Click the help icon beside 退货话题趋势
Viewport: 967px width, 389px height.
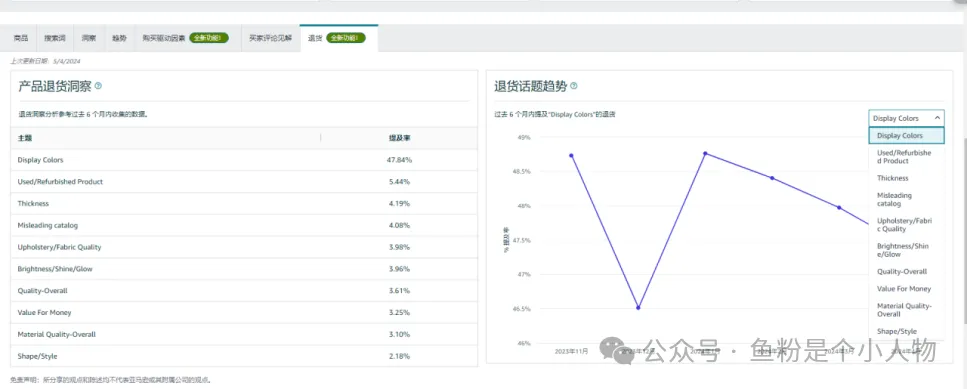click(574, 86)
